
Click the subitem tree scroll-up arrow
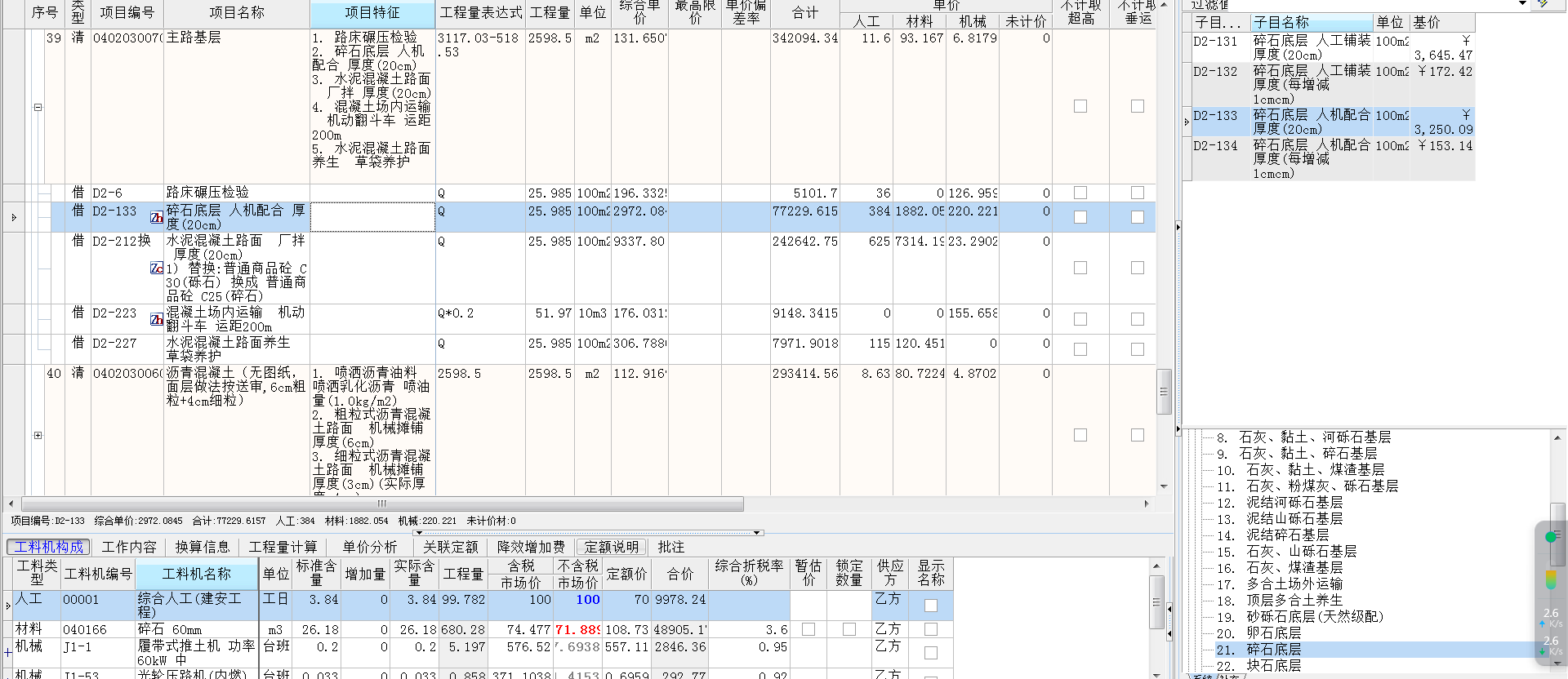1557,437
